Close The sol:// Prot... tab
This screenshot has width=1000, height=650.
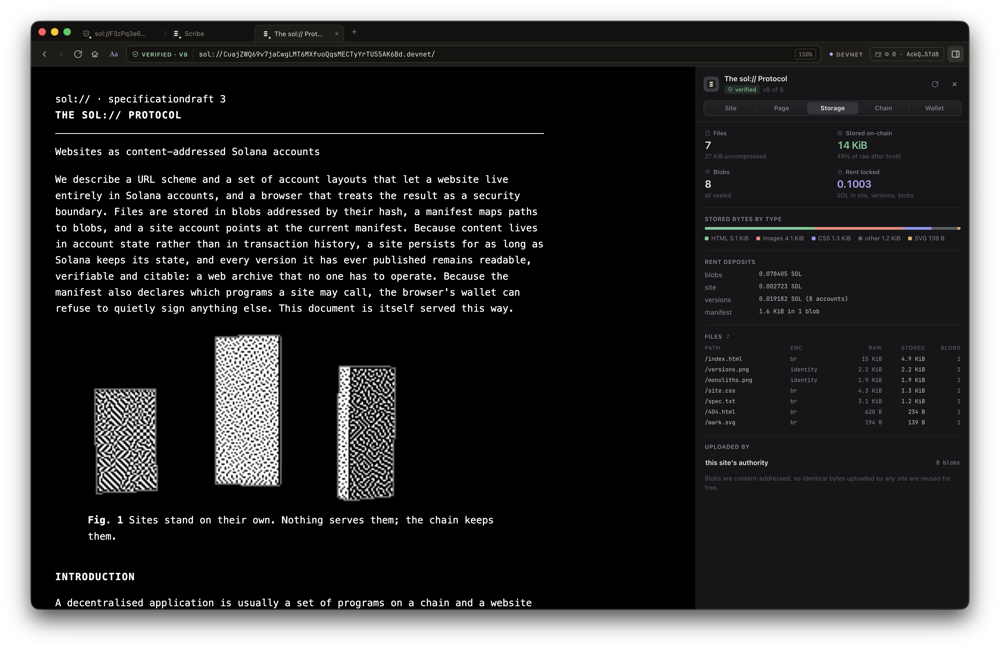click(x=337, y=34)
